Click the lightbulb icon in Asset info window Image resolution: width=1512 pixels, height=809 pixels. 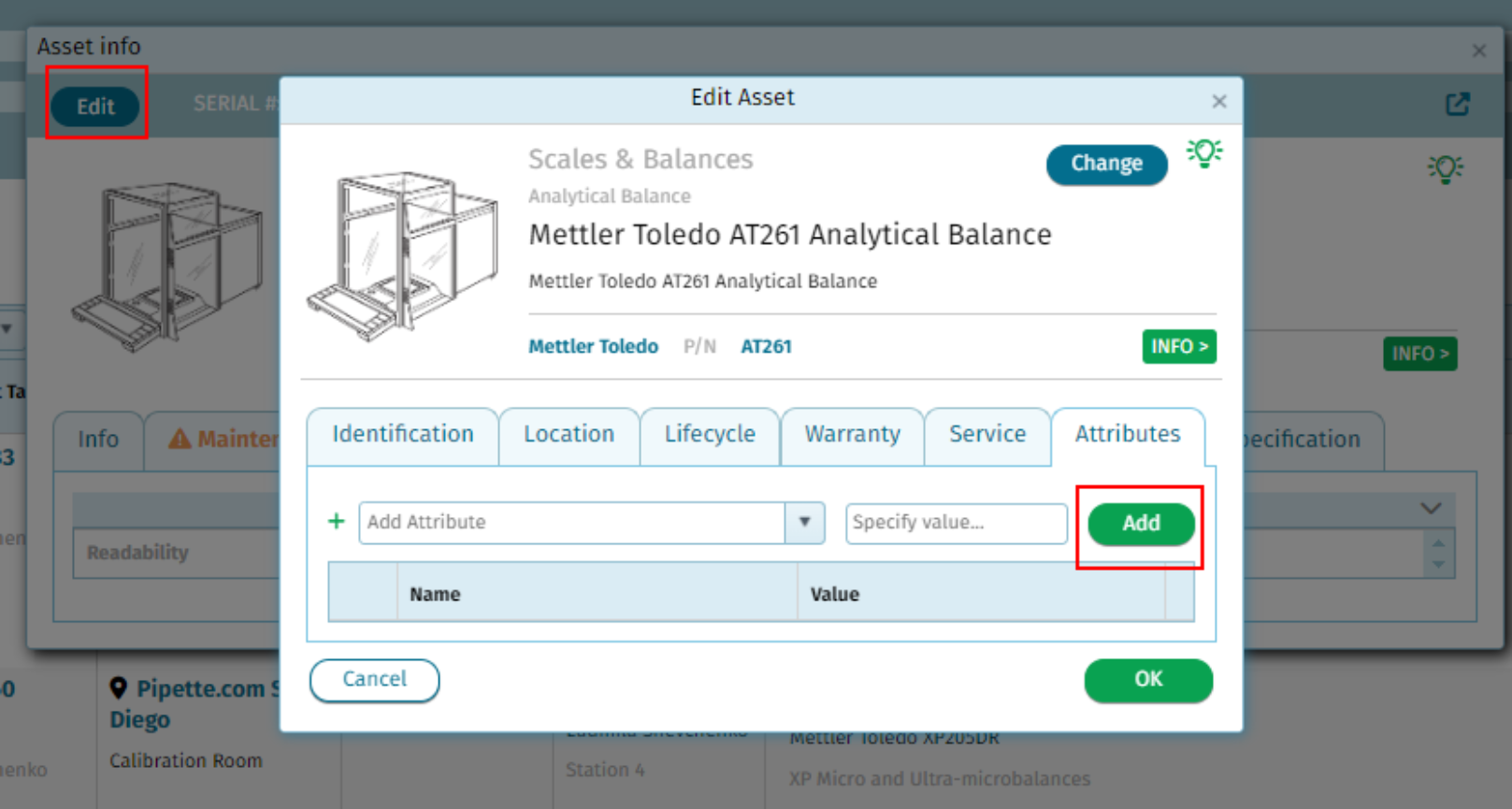[x=1445, y=169]
